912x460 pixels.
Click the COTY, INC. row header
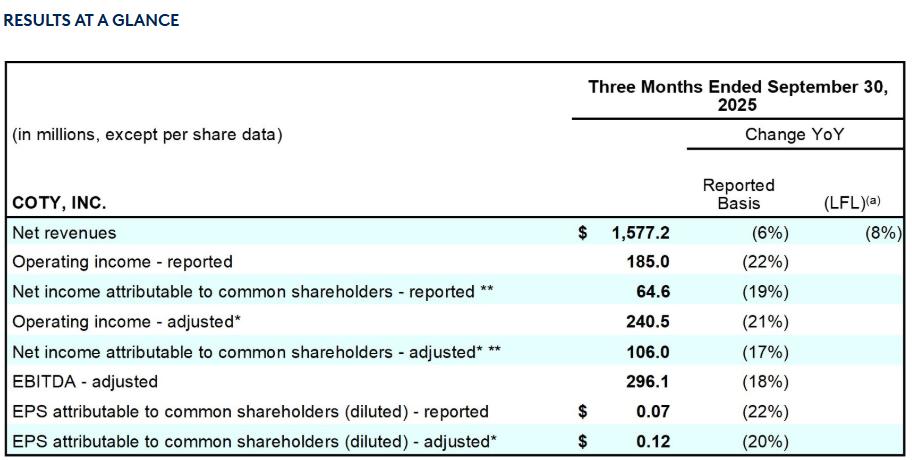(59, 203)
